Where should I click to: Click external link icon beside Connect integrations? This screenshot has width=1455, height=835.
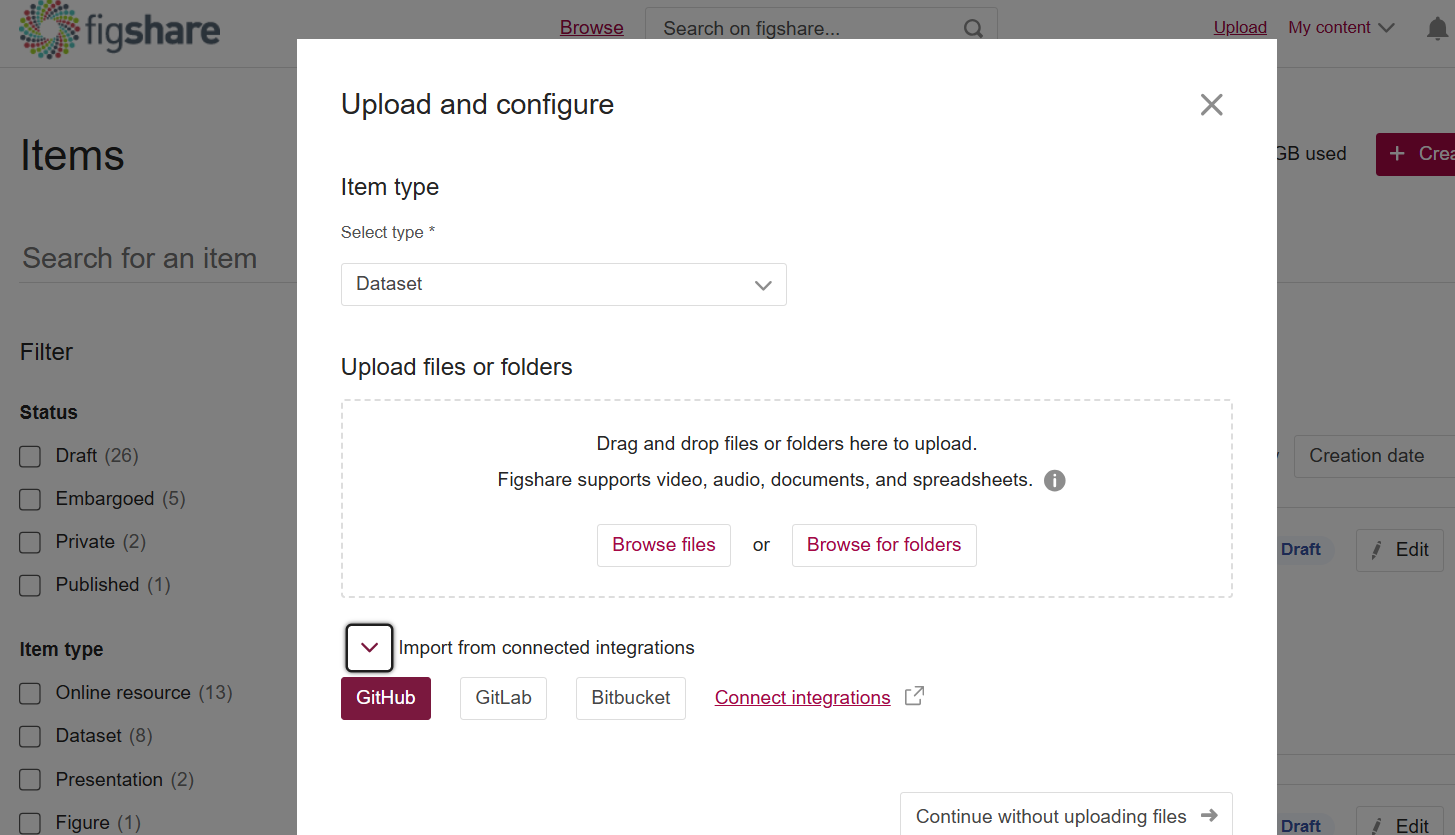point(914,697)
